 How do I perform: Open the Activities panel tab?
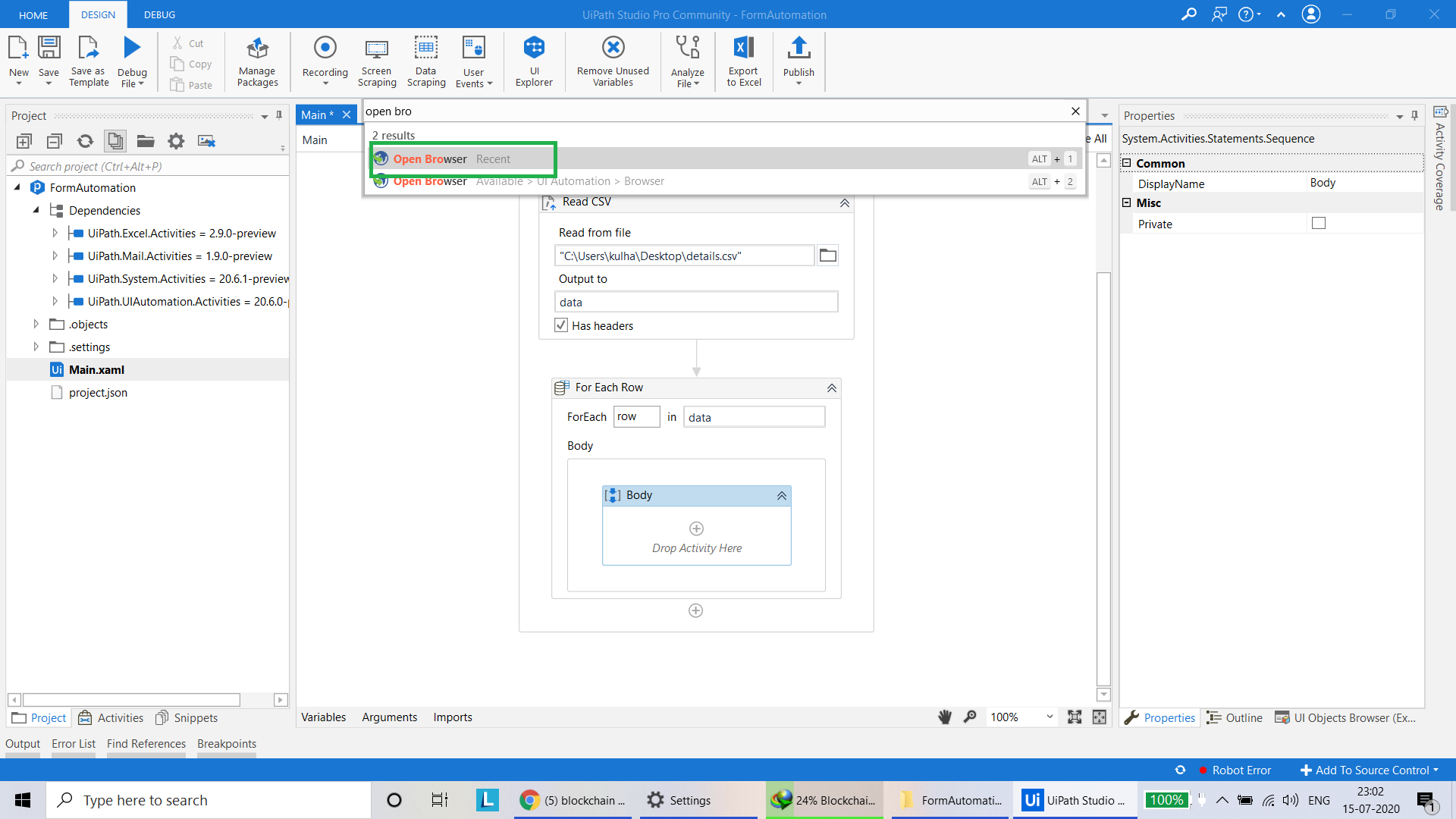111,717
